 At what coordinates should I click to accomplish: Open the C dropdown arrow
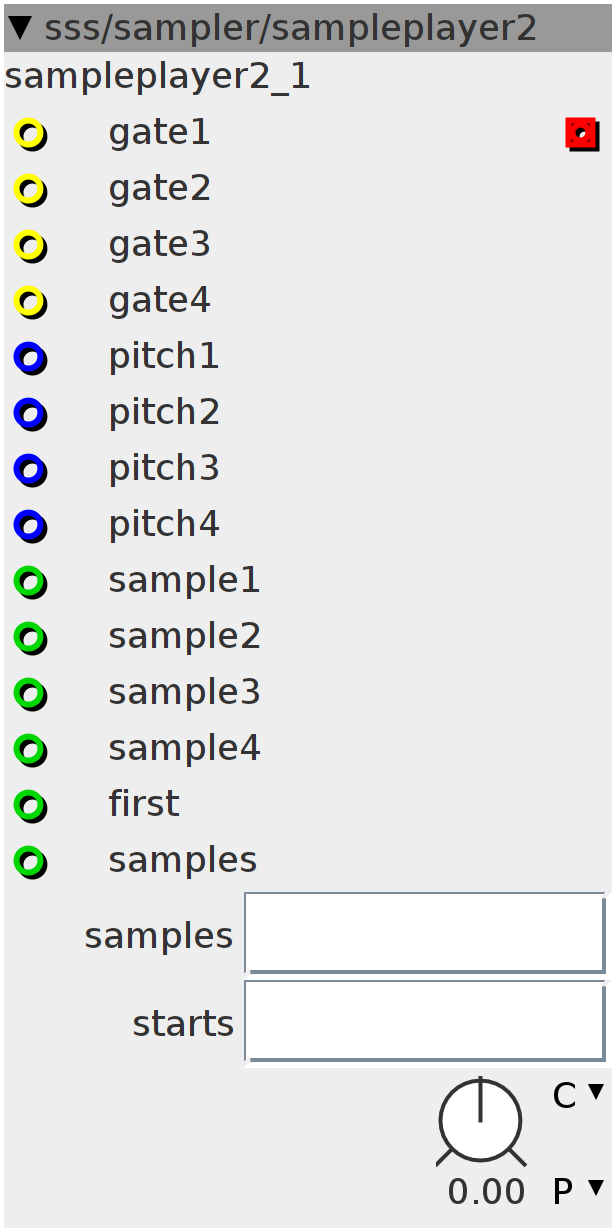[596, 1092]
